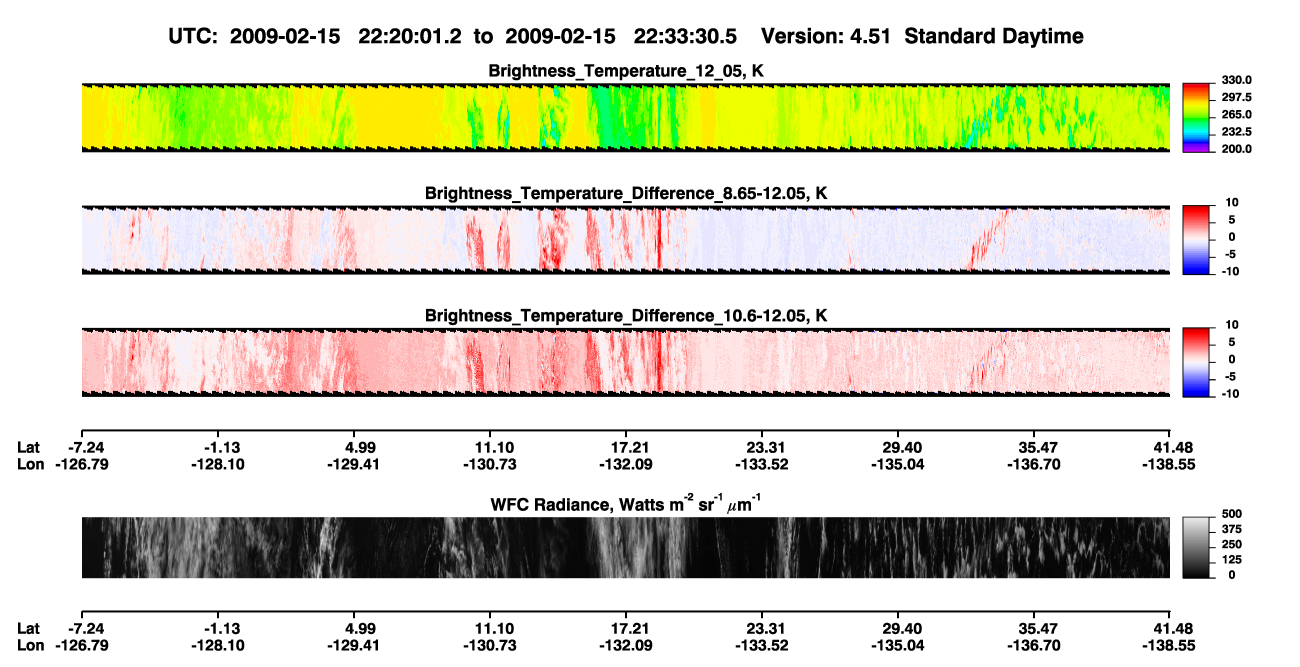Viewport: 1300px width, 667px height.
Task: Click 'Standard Daytime' in the header
Action: tap(993, 36)
